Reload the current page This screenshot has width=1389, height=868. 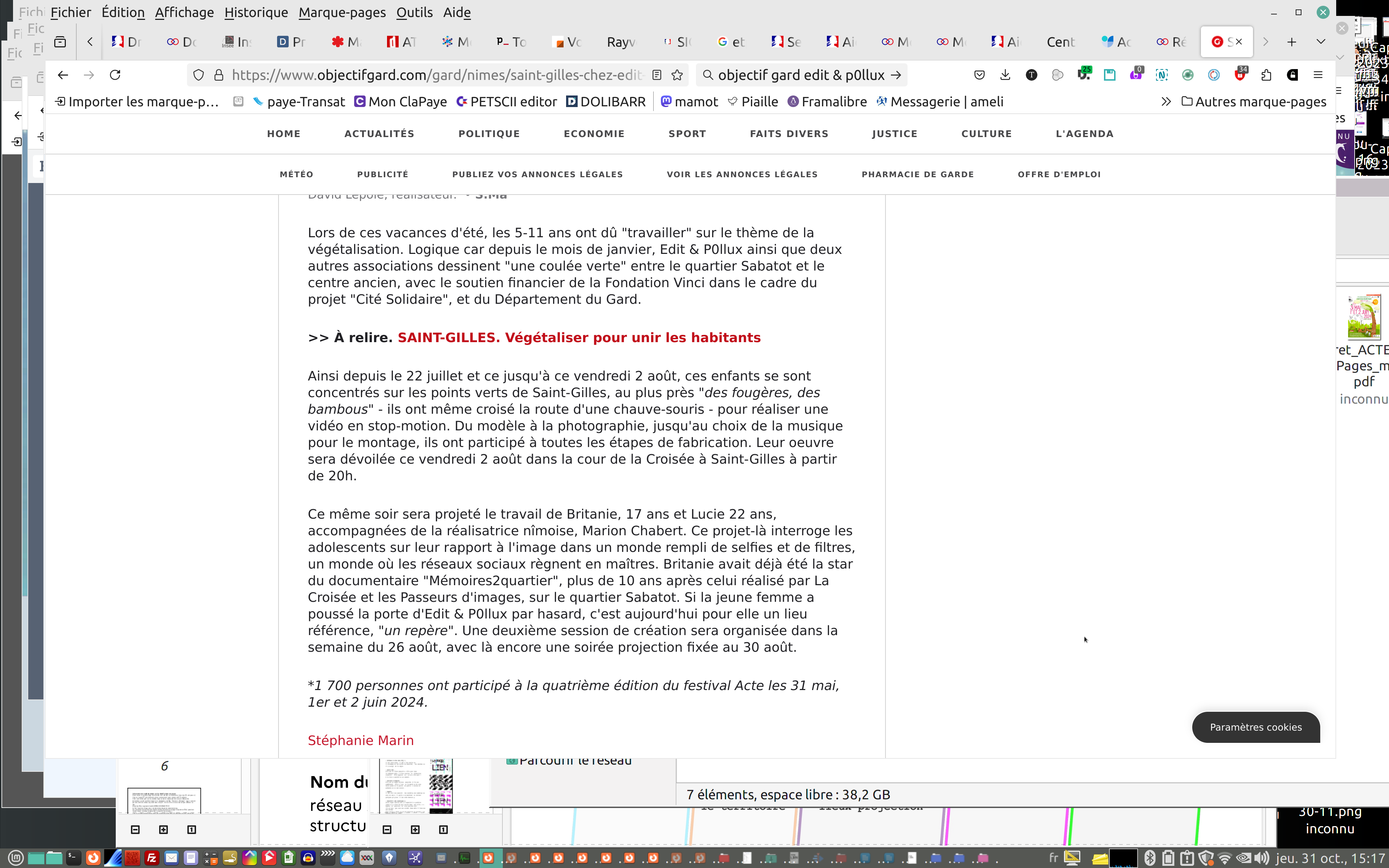coord(115,75)
